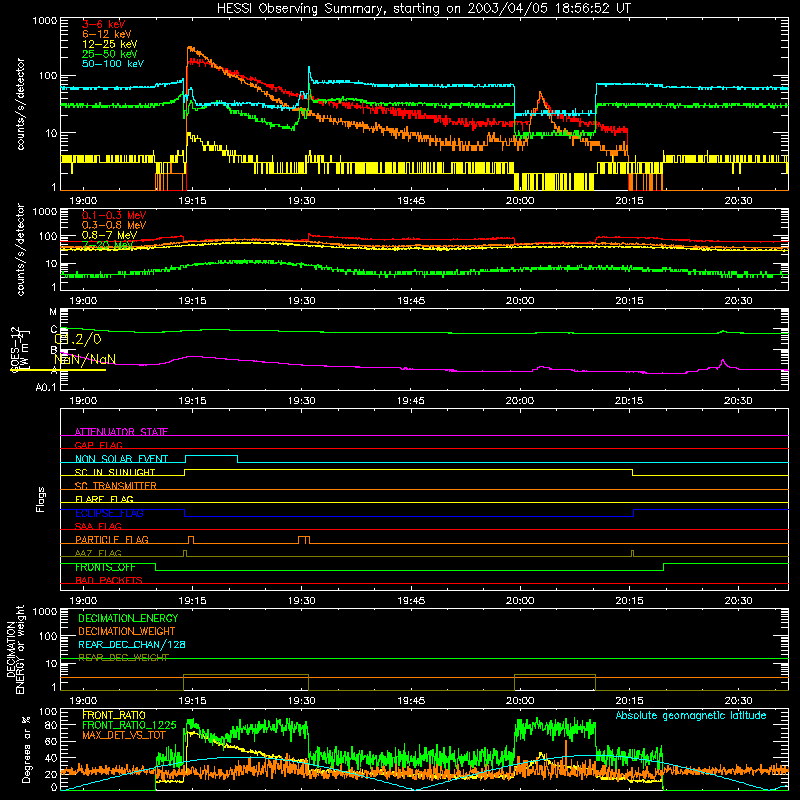This screenshot has width=800, height=800.
Task: Select the PARTICLE_FLAG label
Action: (112, 539)
